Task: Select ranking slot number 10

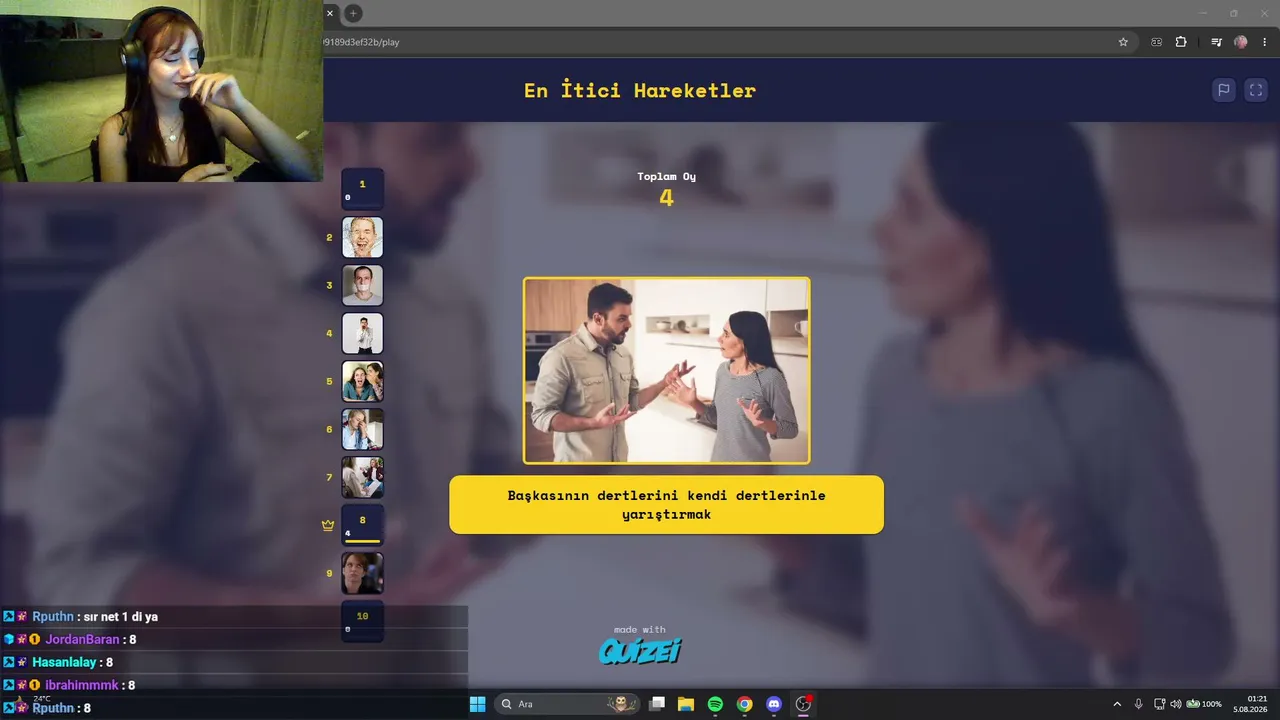Action: [362, 621]
